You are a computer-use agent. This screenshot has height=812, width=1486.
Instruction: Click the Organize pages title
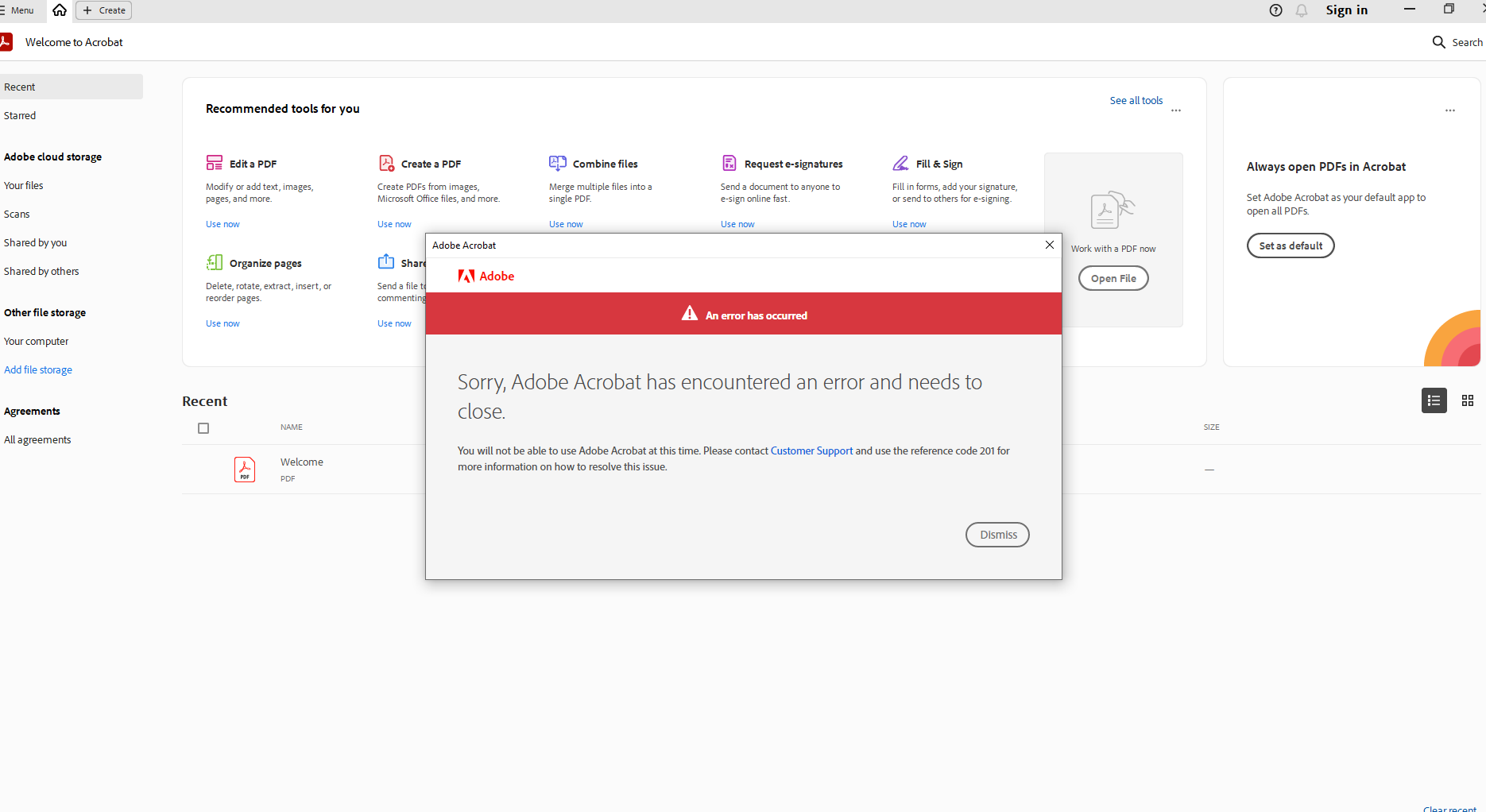click(265, 263)
